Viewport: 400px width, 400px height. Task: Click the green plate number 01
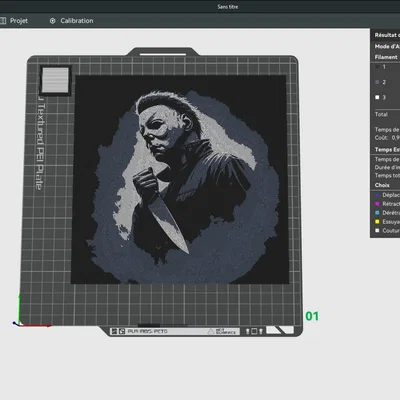312,316
